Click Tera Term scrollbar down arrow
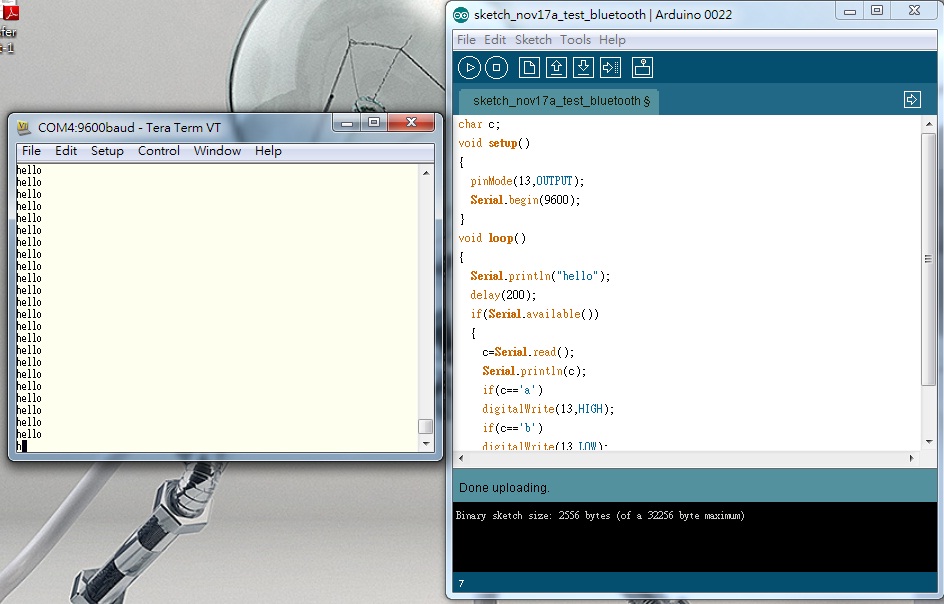Viewport: 944px width, 604px height. tap(426, 444)
